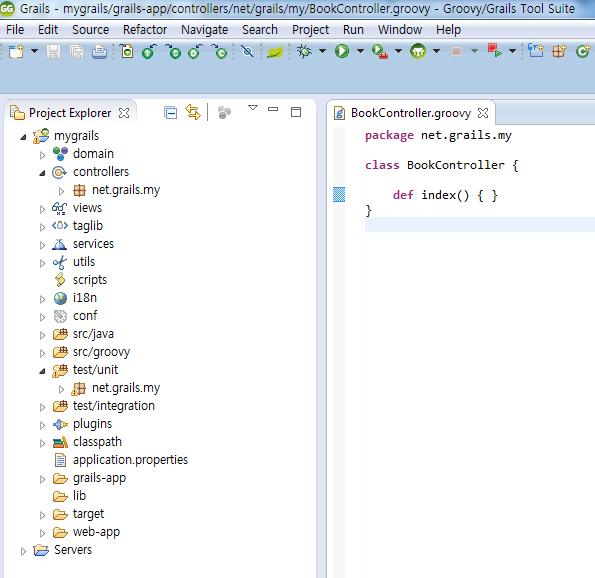Expand the domain folder node
The height and width of the screenshot is (578, 595).
pyautogui.click(x=42, y=155)
